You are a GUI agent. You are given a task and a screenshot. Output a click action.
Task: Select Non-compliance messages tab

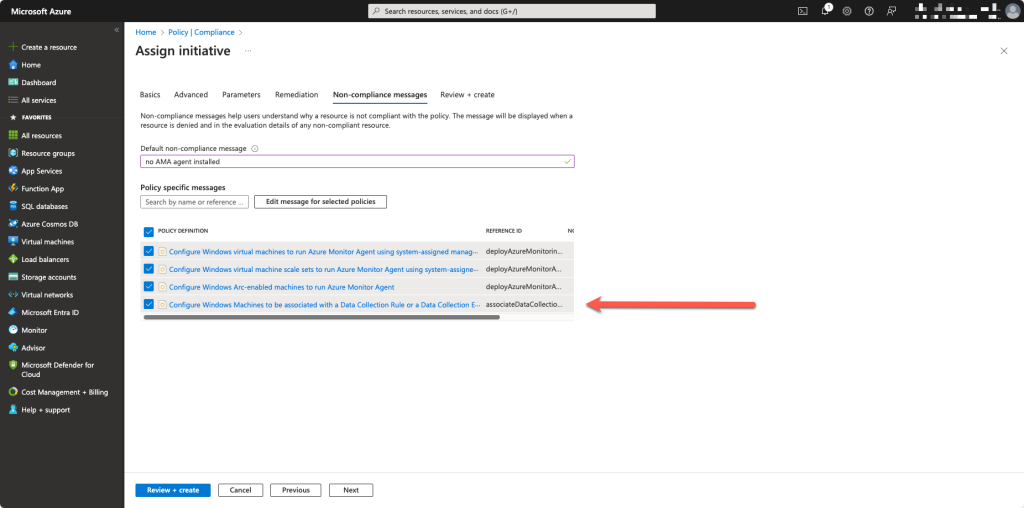(379, 95)
